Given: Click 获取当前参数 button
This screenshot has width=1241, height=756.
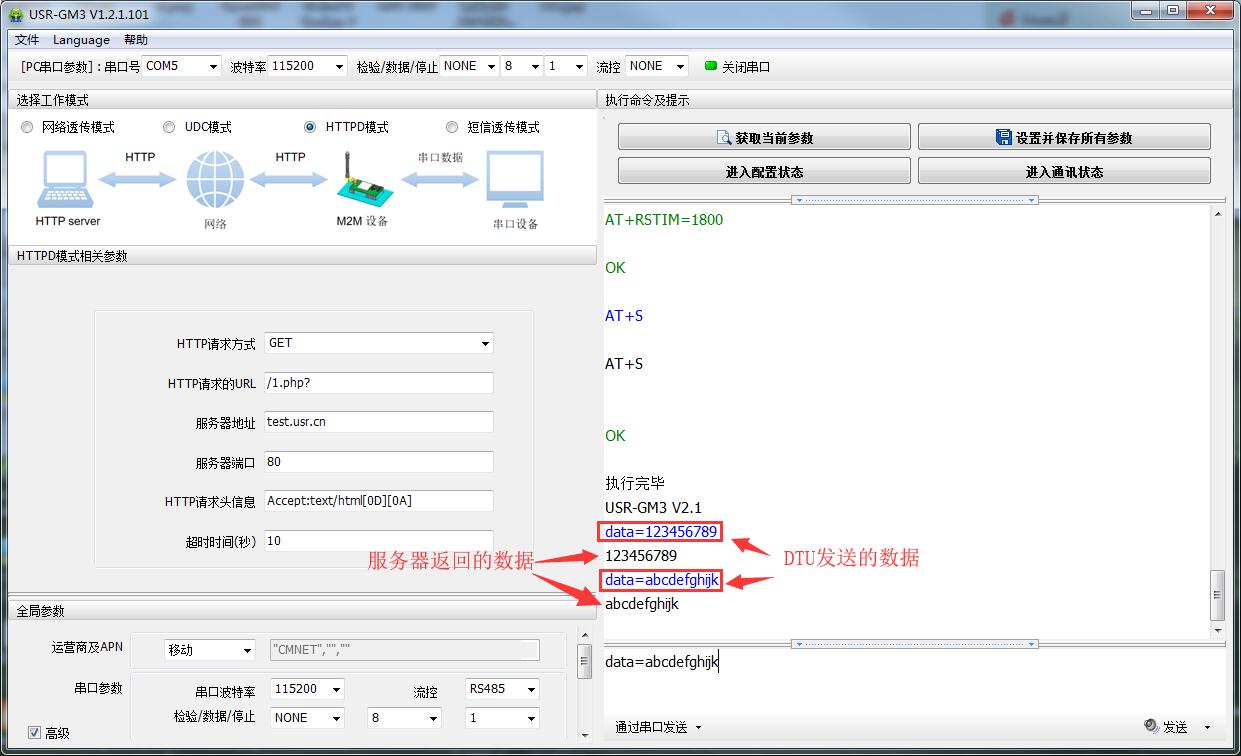Looking at the screenshot, I should click(764, 138).
